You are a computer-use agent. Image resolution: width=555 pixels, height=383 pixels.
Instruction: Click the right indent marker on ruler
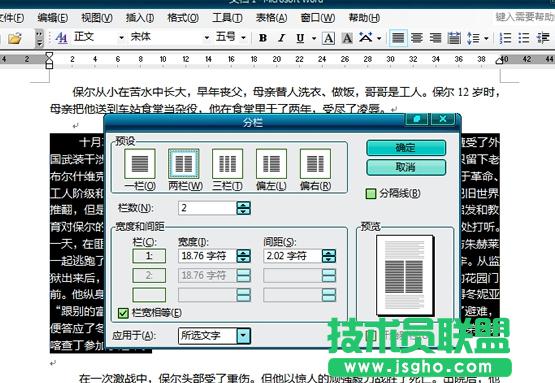pos(499,61)
